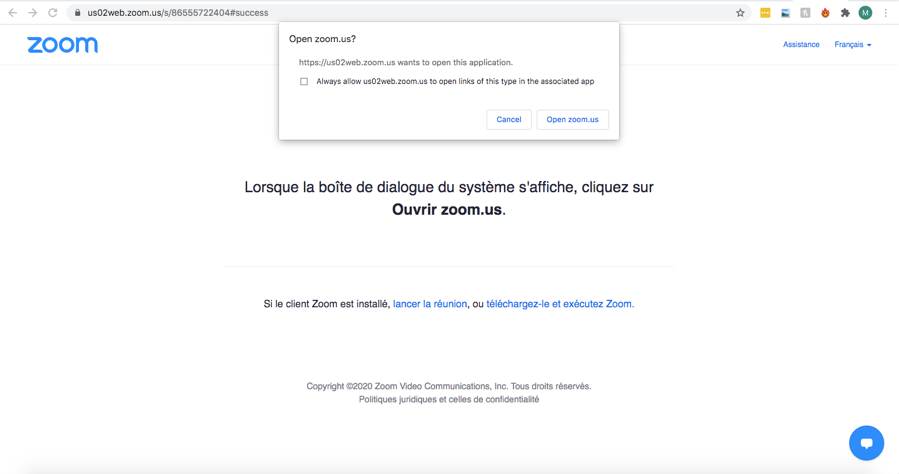Viewport: 899px width, 474px height.
Task: Click the gray extension icon in toolbar
Action: click(805, 13)
